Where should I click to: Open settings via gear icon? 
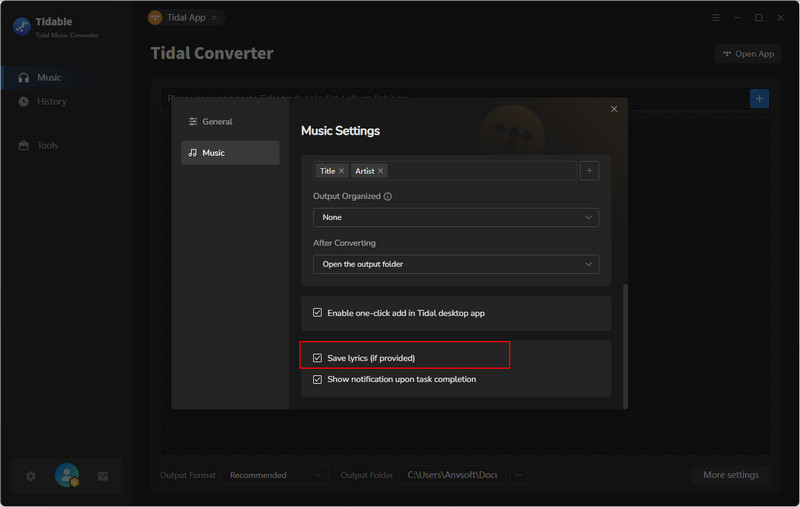pyautogui.click(x=31, y=476)
